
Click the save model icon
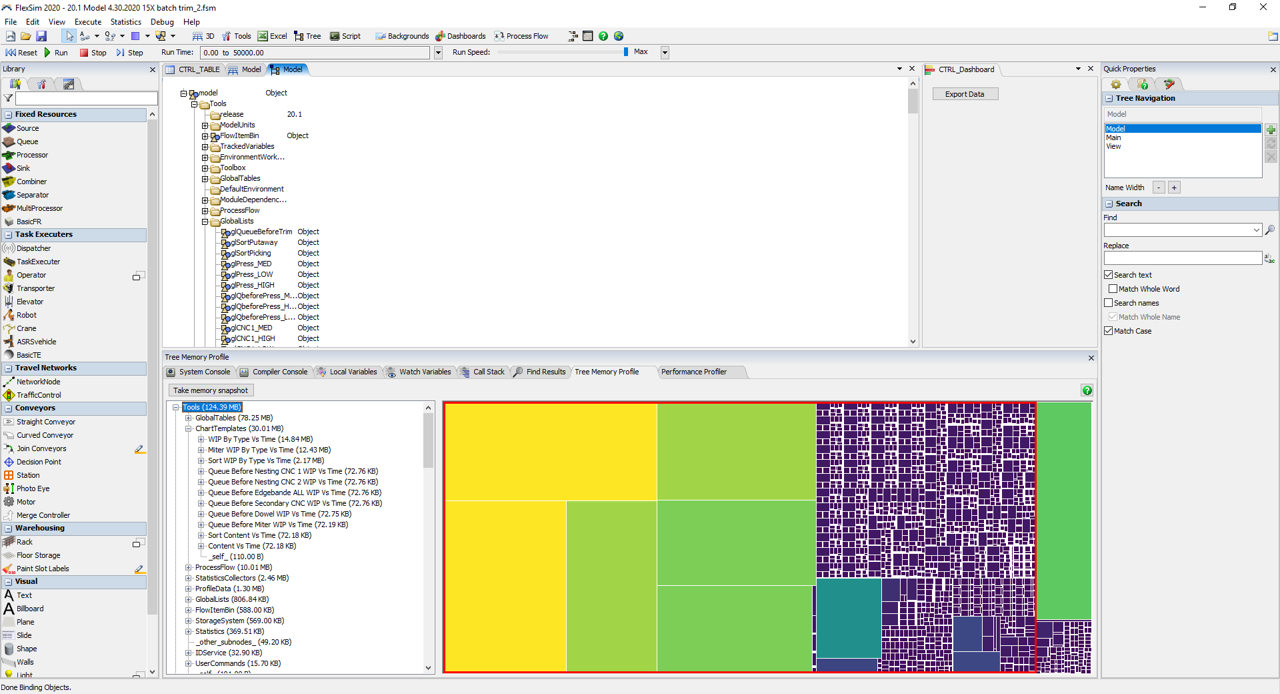(41, 36)
